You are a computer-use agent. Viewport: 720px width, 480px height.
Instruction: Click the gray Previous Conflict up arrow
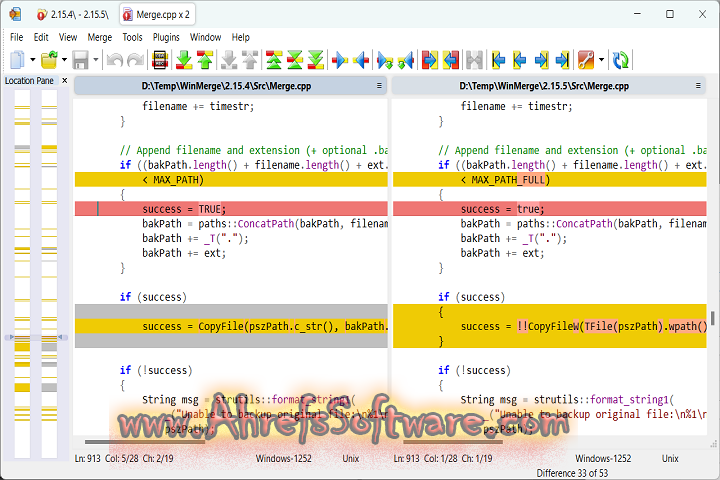click(x=250, y=60)
